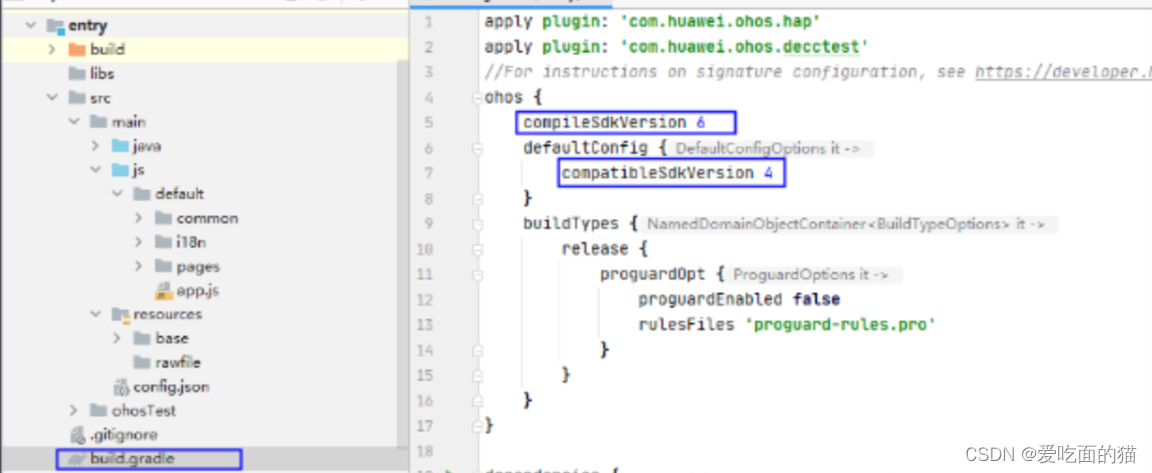
Task: Click the compileSdkVersion 6 line
Action: [614, 123]
